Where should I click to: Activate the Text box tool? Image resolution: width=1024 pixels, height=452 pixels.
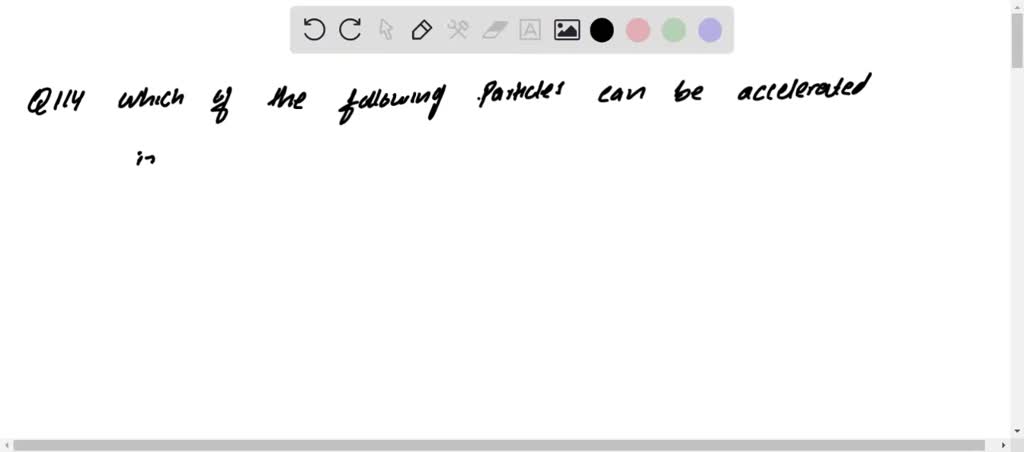click(x=530, y=30)
